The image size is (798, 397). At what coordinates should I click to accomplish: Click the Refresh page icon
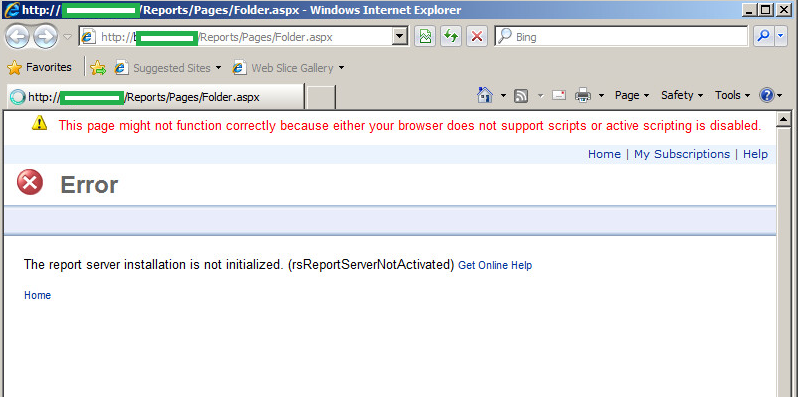[450, 37]
